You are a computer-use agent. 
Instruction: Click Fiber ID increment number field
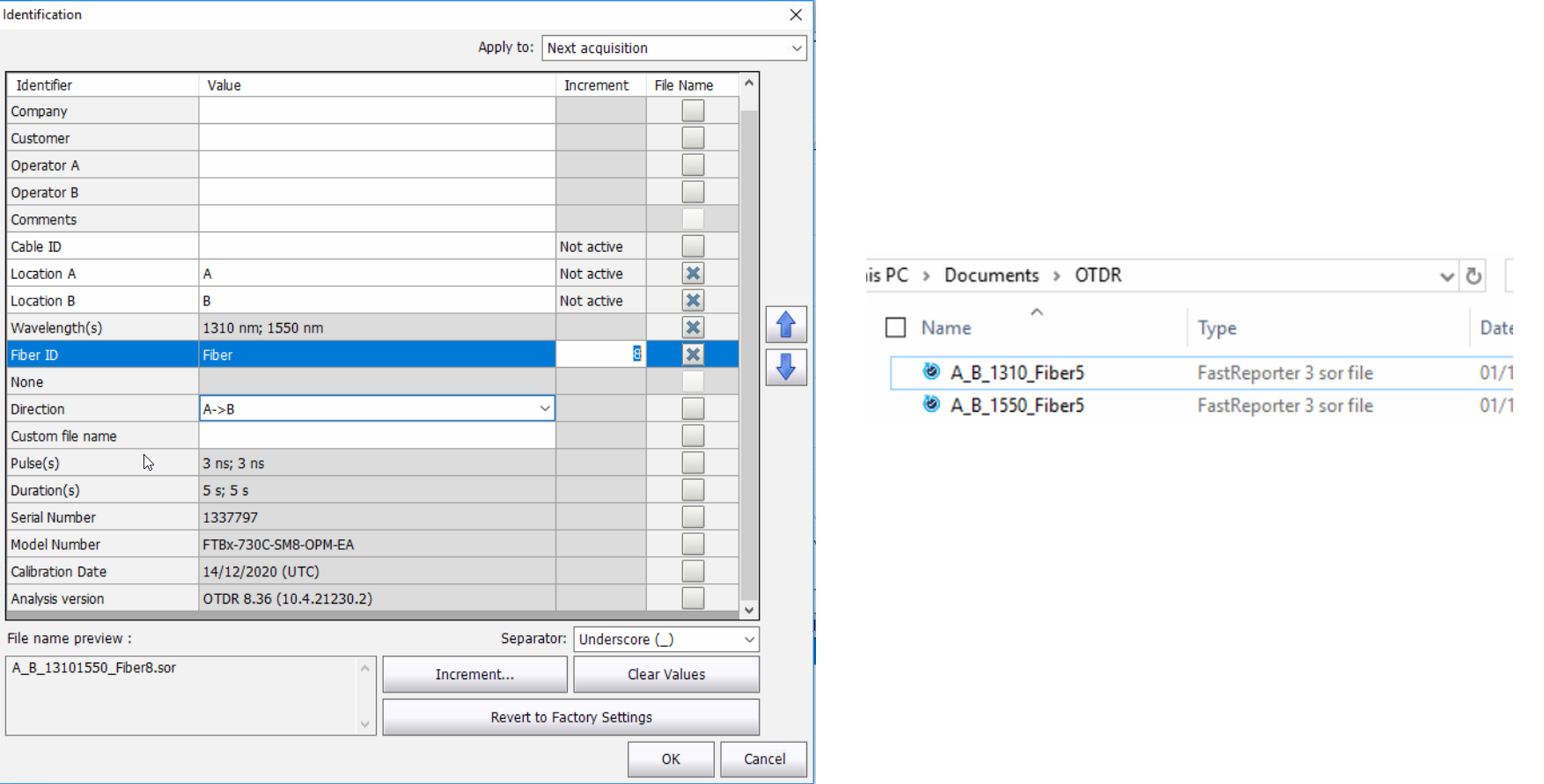click(x=600, y=355)
